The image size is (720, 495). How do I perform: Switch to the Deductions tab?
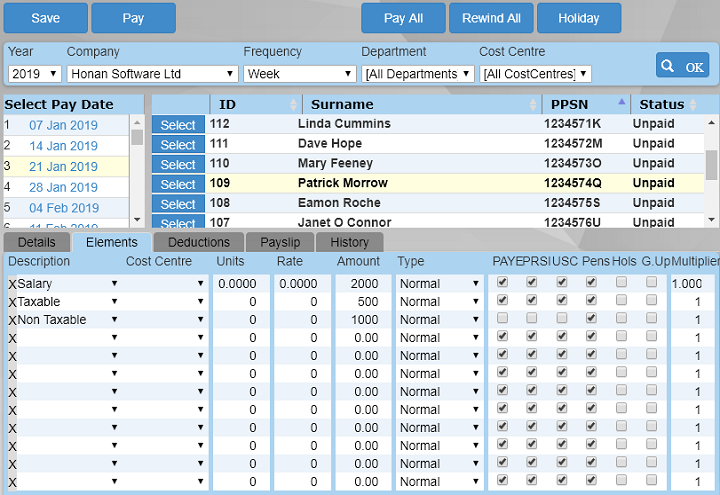click(x=198, y=242)
